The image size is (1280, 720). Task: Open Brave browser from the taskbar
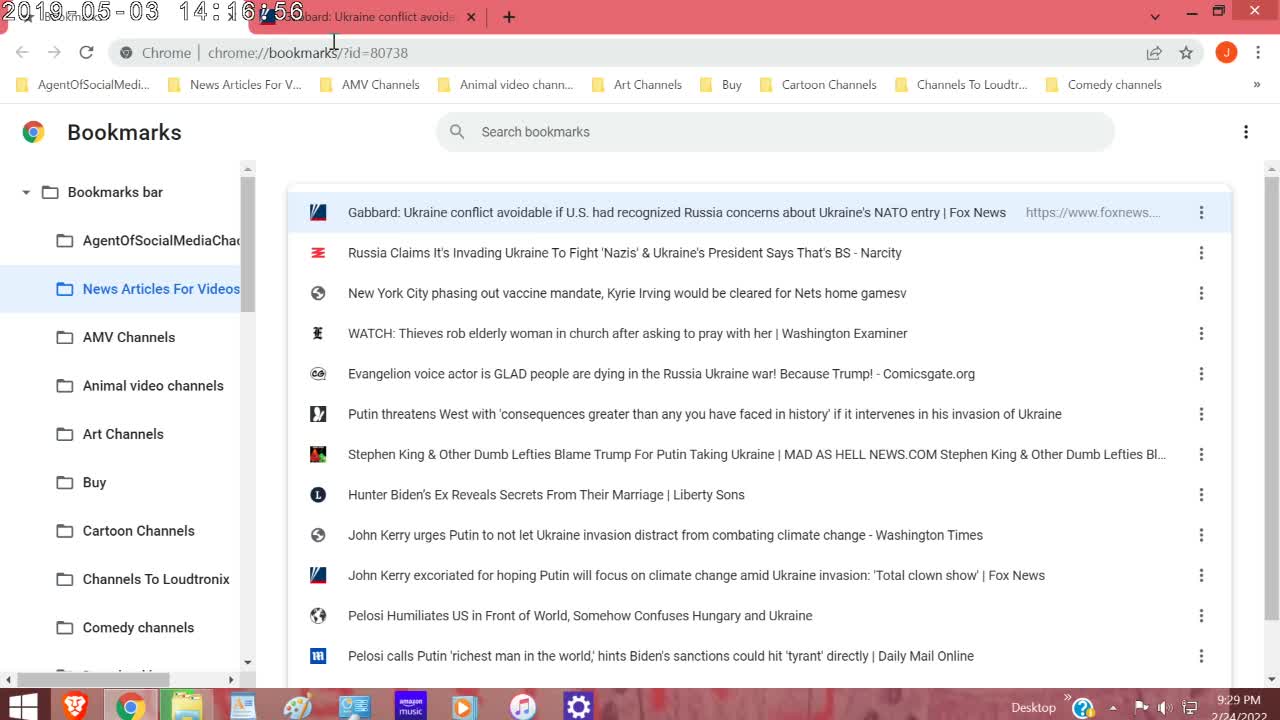click(76, 707)
